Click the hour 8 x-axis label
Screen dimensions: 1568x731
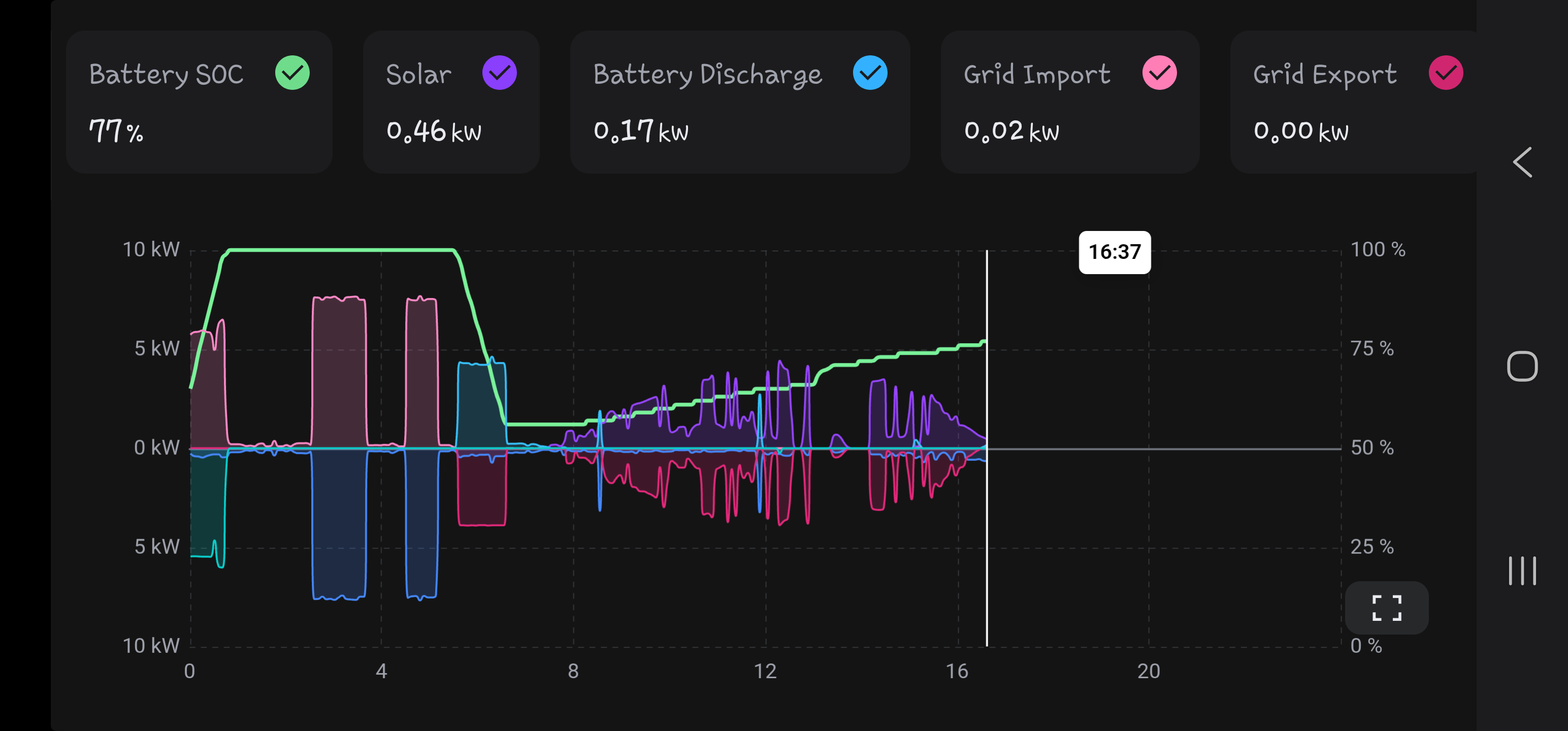click(x=573, y=671)
